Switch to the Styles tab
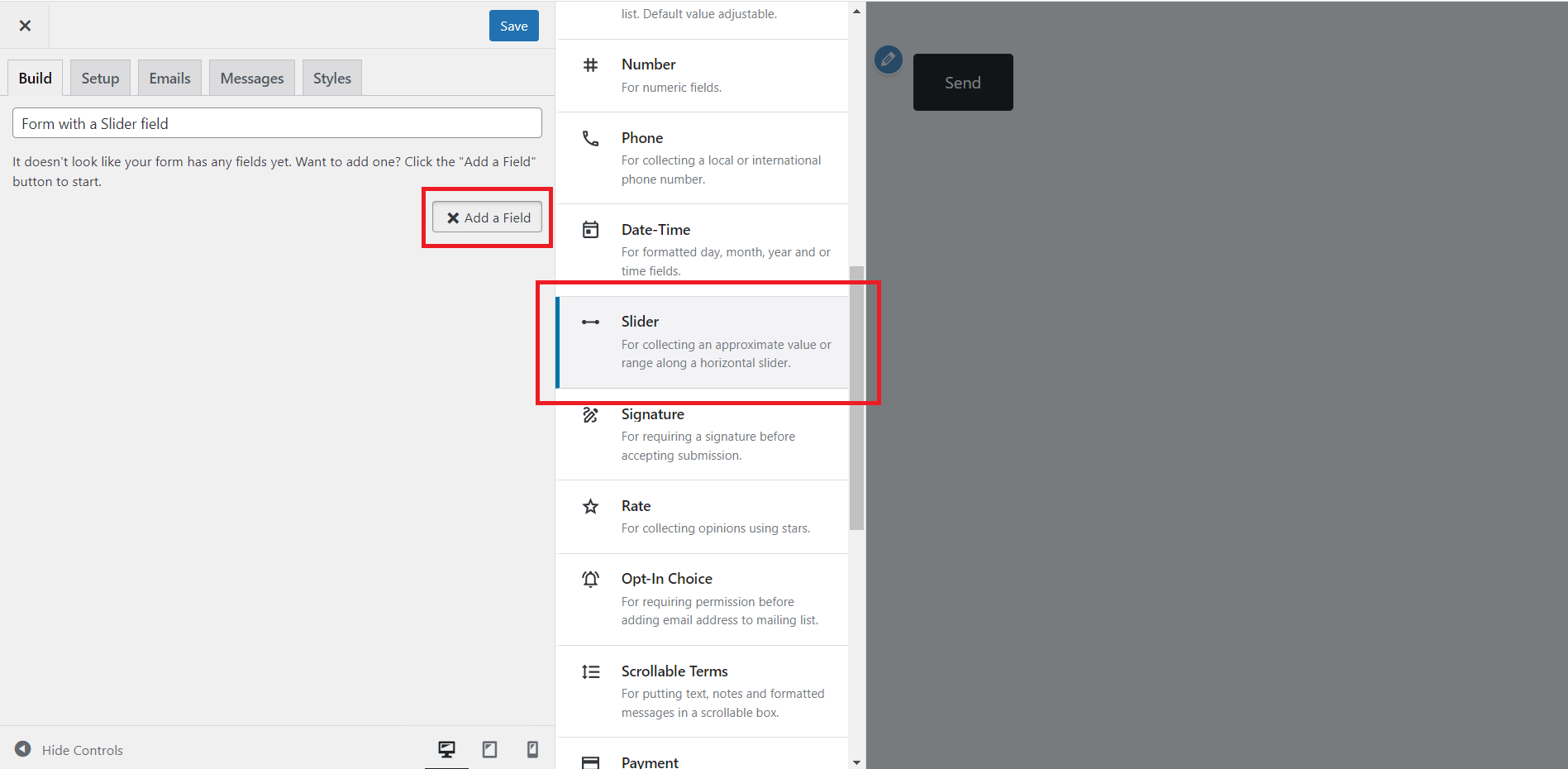 (331, 77)
